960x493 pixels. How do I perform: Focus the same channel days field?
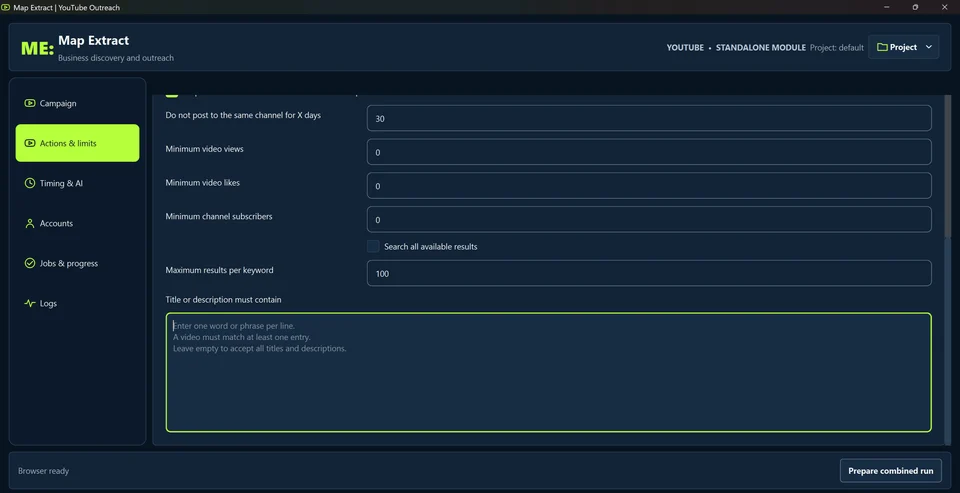pyautogui.click(x=649, y=118)
